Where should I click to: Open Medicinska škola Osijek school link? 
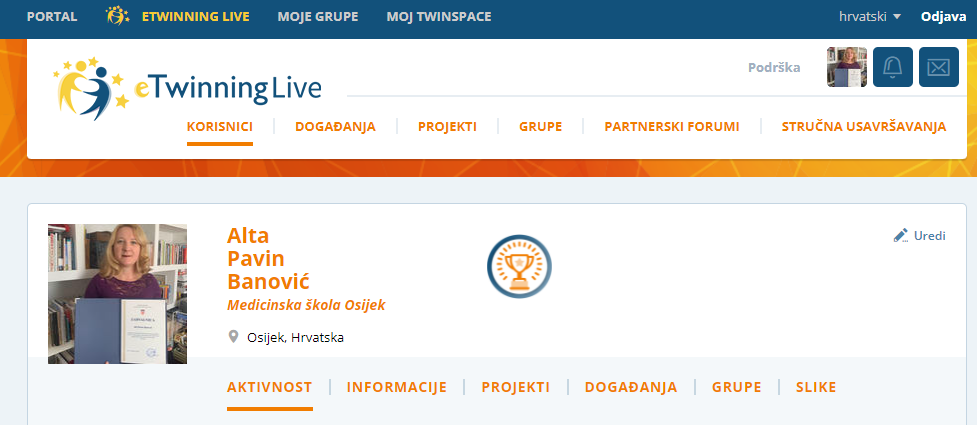point(306,305)
